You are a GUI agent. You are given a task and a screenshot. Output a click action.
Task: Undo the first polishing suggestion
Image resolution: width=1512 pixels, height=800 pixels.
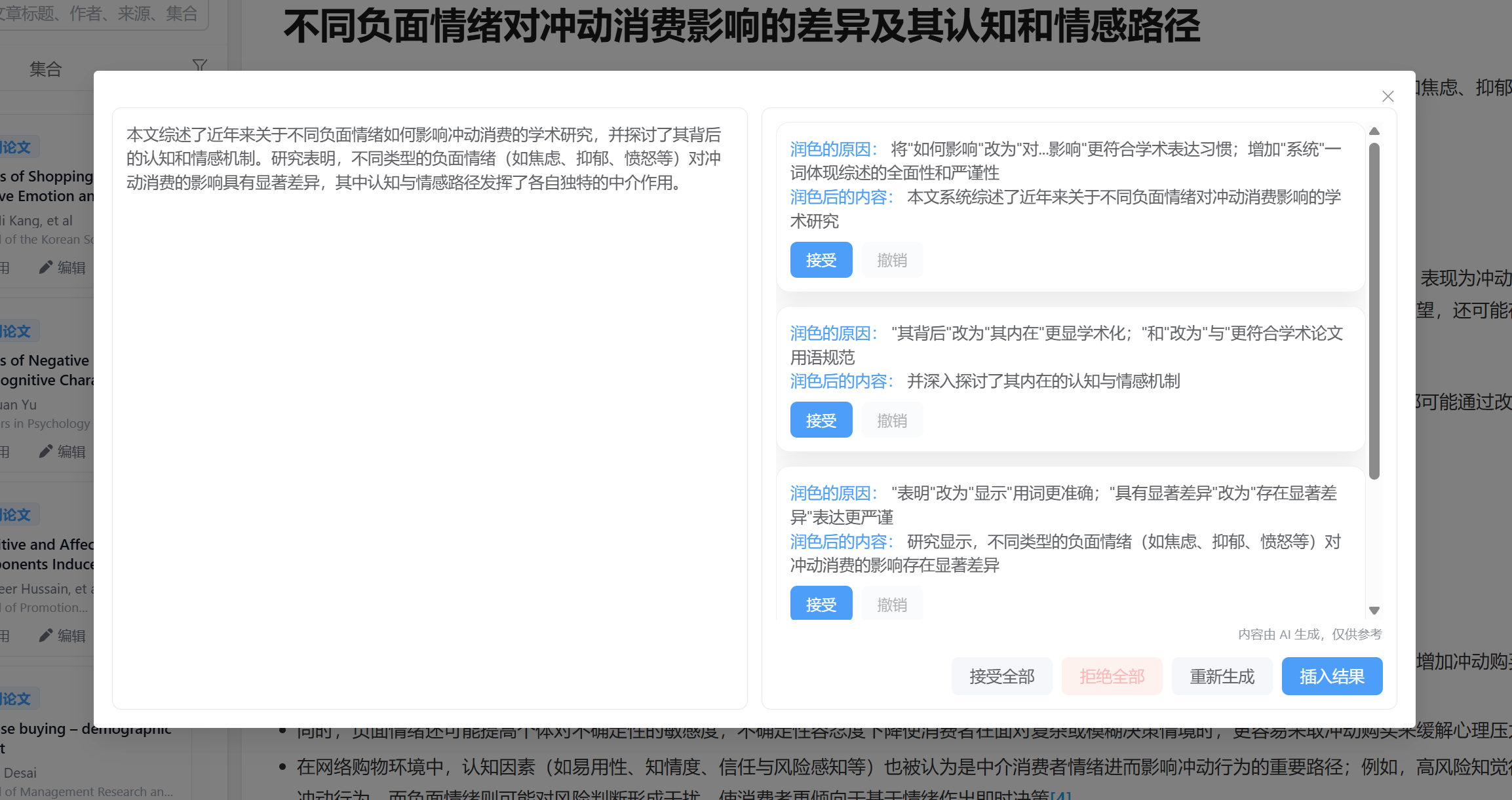click(x=891, y=260)
